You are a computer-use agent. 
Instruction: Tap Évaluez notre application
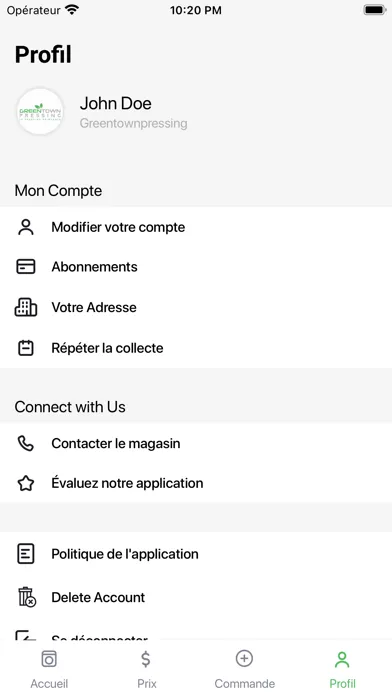pos(196,483)
